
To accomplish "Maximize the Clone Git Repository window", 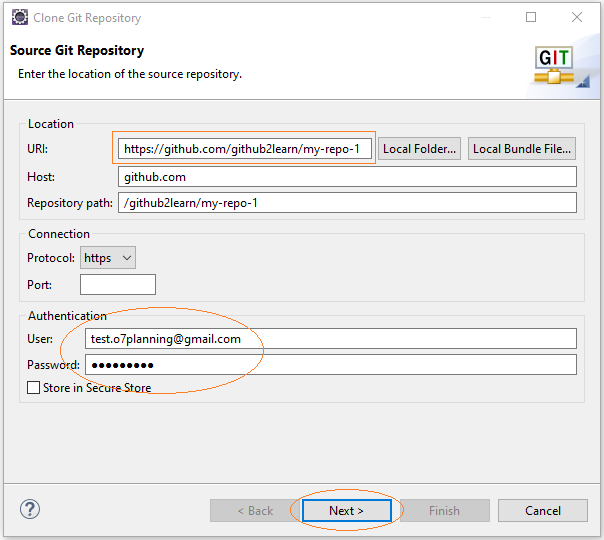I will [x=531, y=17].
